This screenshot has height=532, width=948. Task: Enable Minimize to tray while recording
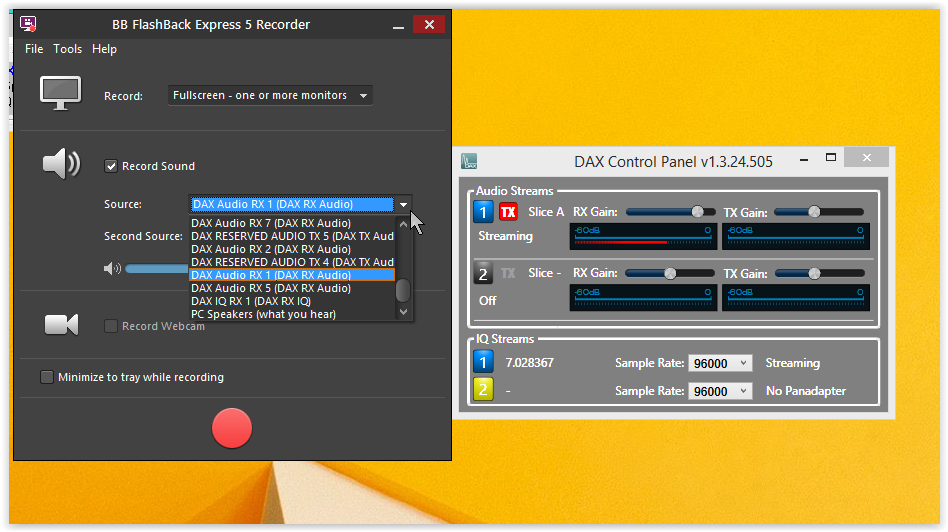47,377
